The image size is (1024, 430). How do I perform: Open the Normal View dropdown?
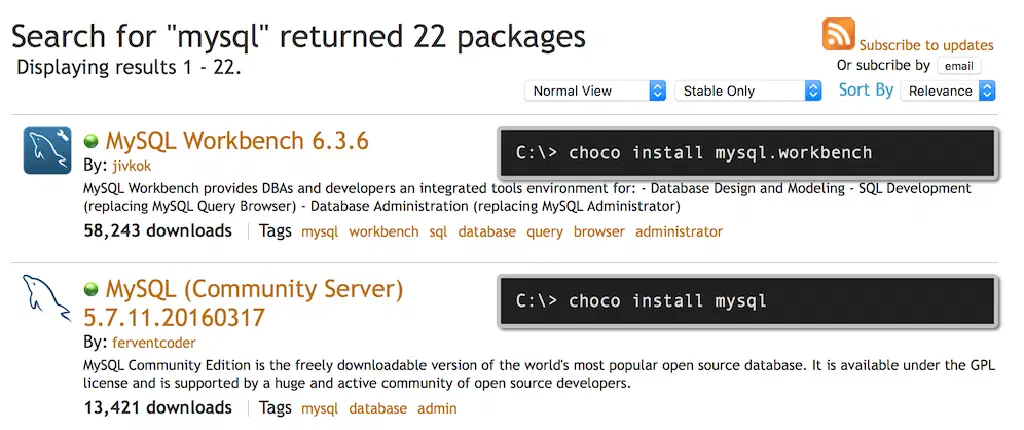tap(595, 91)
